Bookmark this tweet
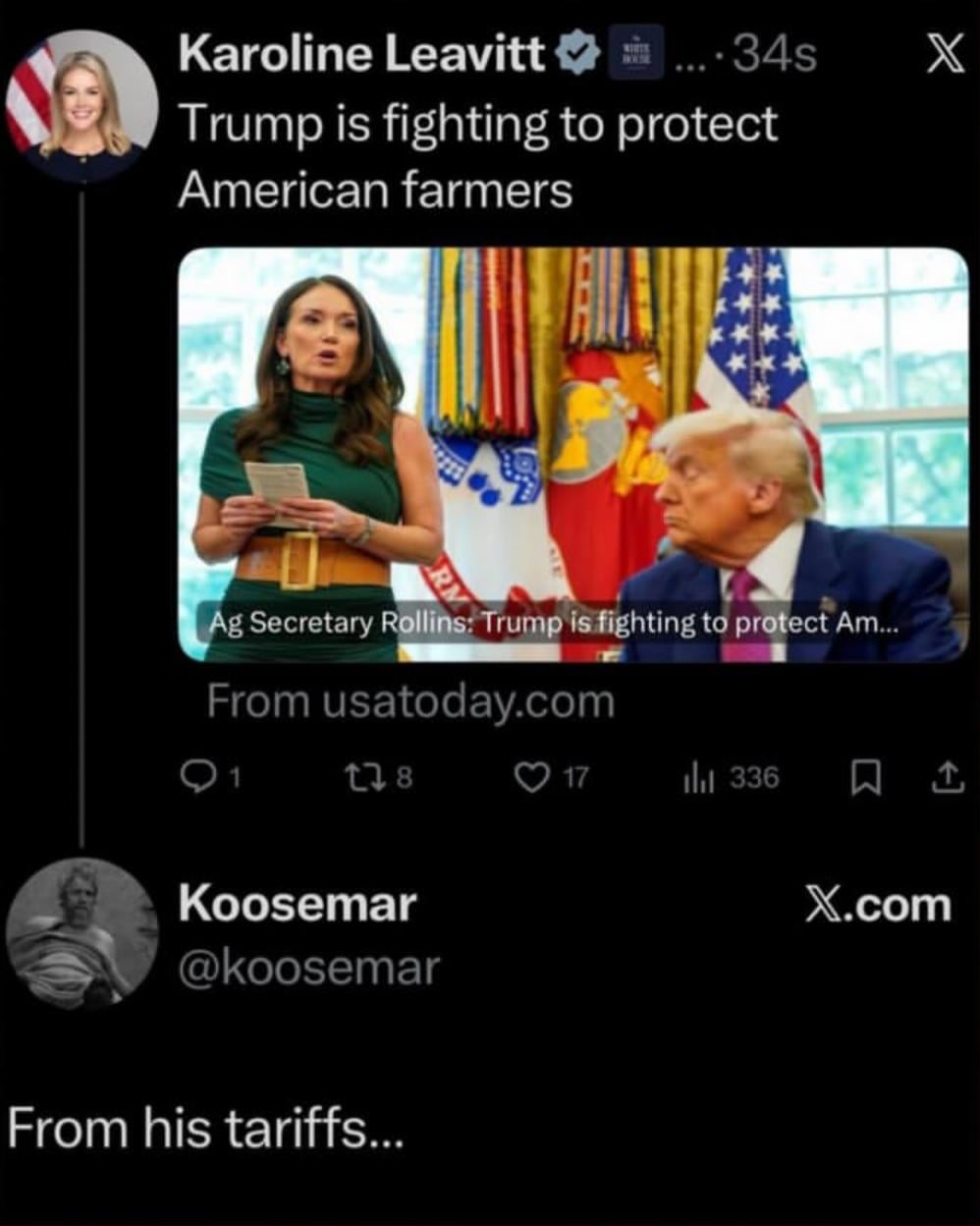The height and width of the screenshot is (1226, 980). pos(865,779)
